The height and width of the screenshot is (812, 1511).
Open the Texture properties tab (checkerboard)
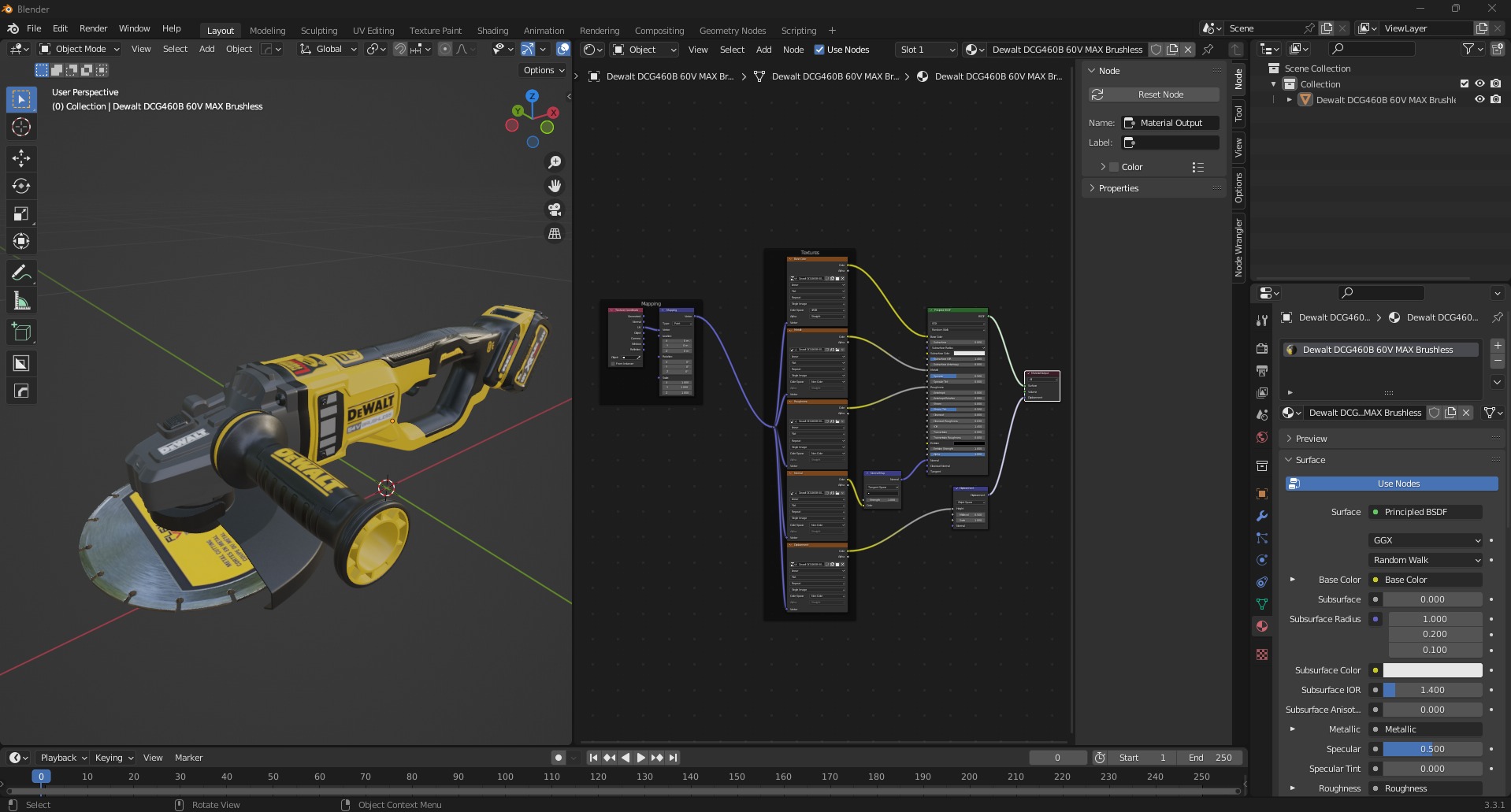1262,654
